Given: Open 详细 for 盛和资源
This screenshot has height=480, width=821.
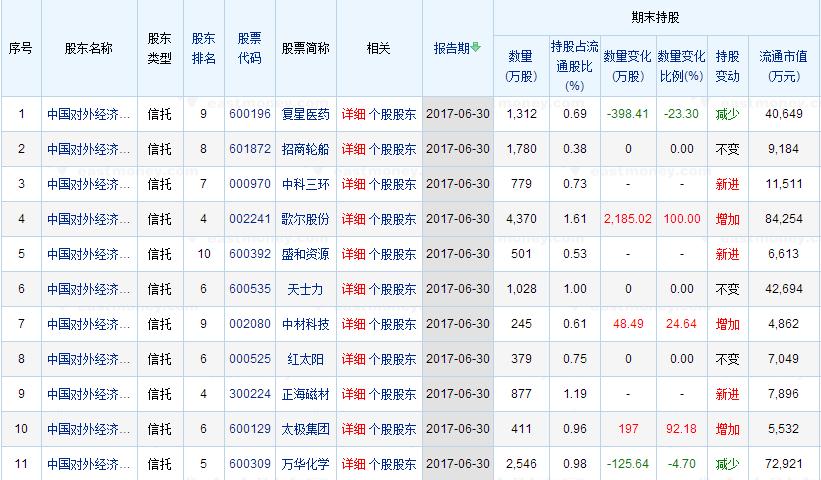Looking at the screenshot, I should click(353, 254).
